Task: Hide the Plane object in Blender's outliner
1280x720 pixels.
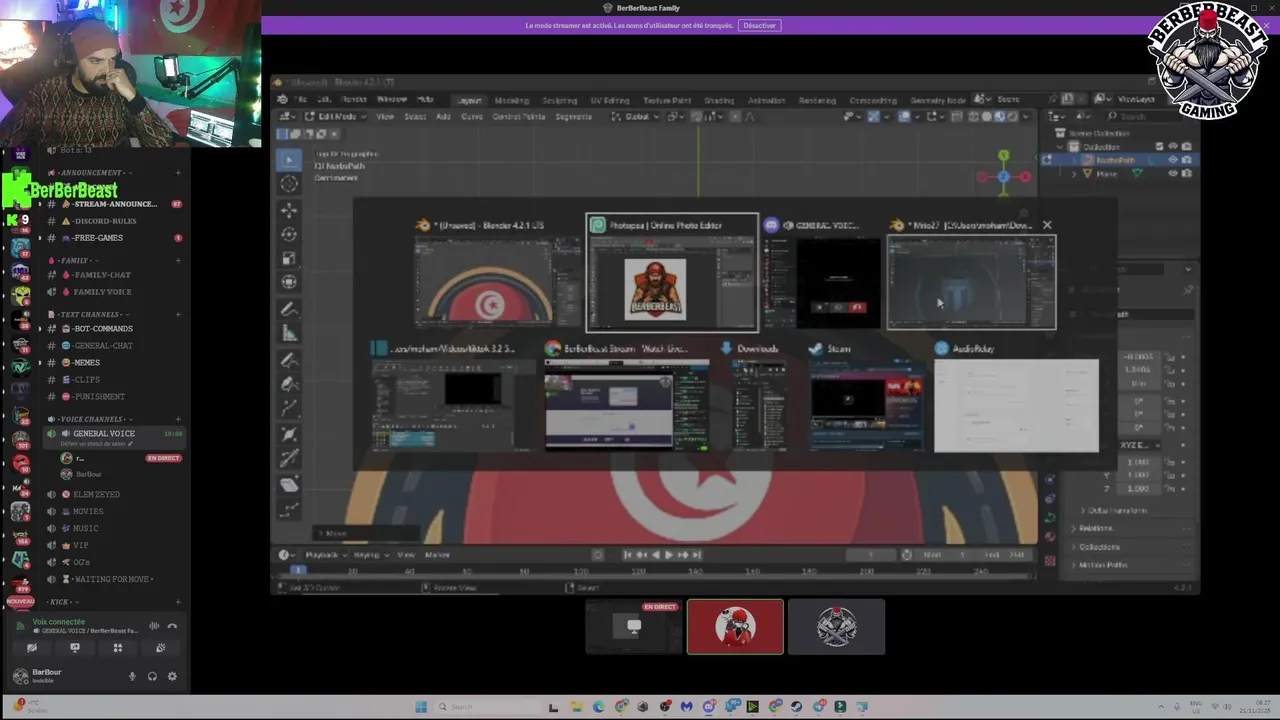Action: [x=1173, y=174]
